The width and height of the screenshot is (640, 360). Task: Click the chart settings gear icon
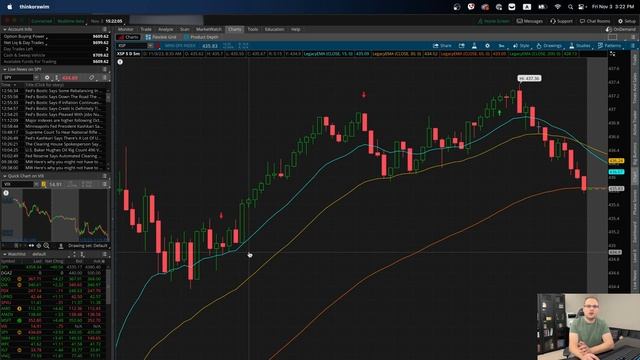click(x=487, y=46)
